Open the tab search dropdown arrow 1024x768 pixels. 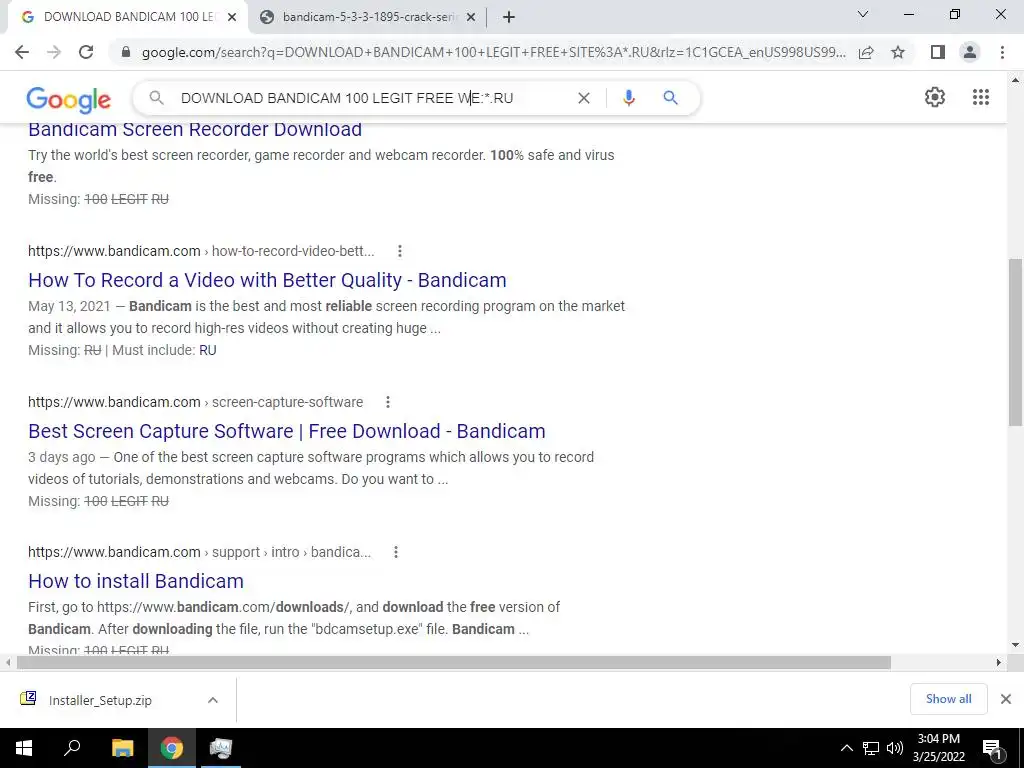(x=863, y=14)
